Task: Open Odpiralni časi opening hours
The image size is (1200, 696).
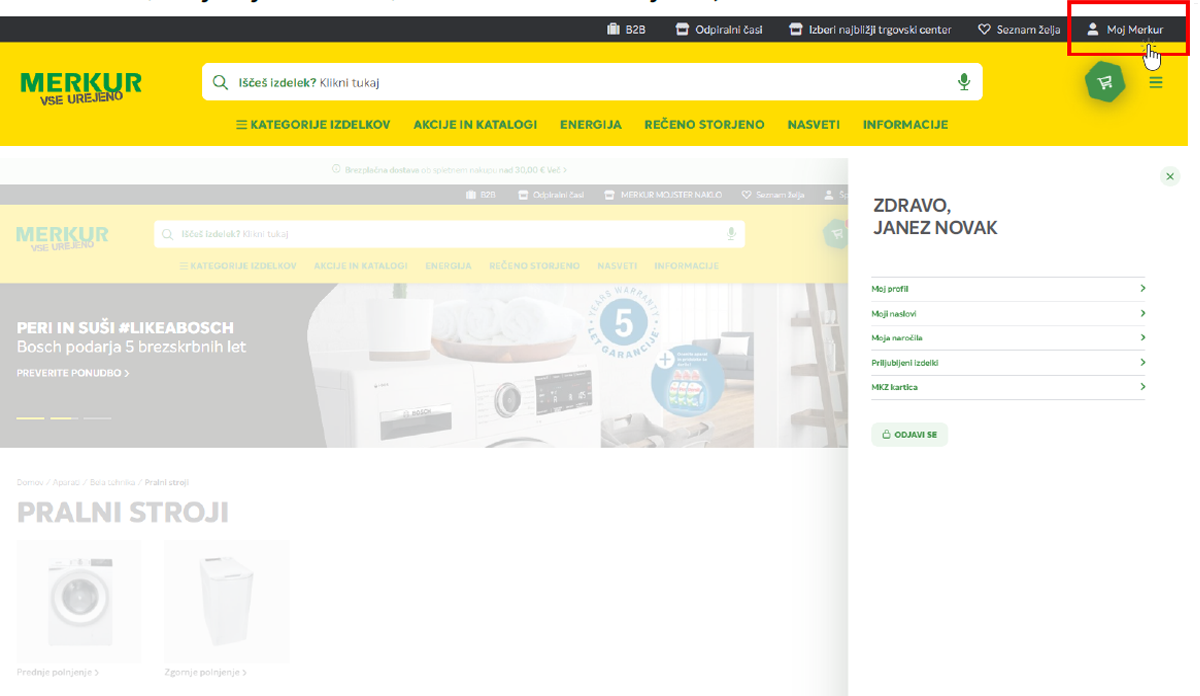Action: point(719,30)
